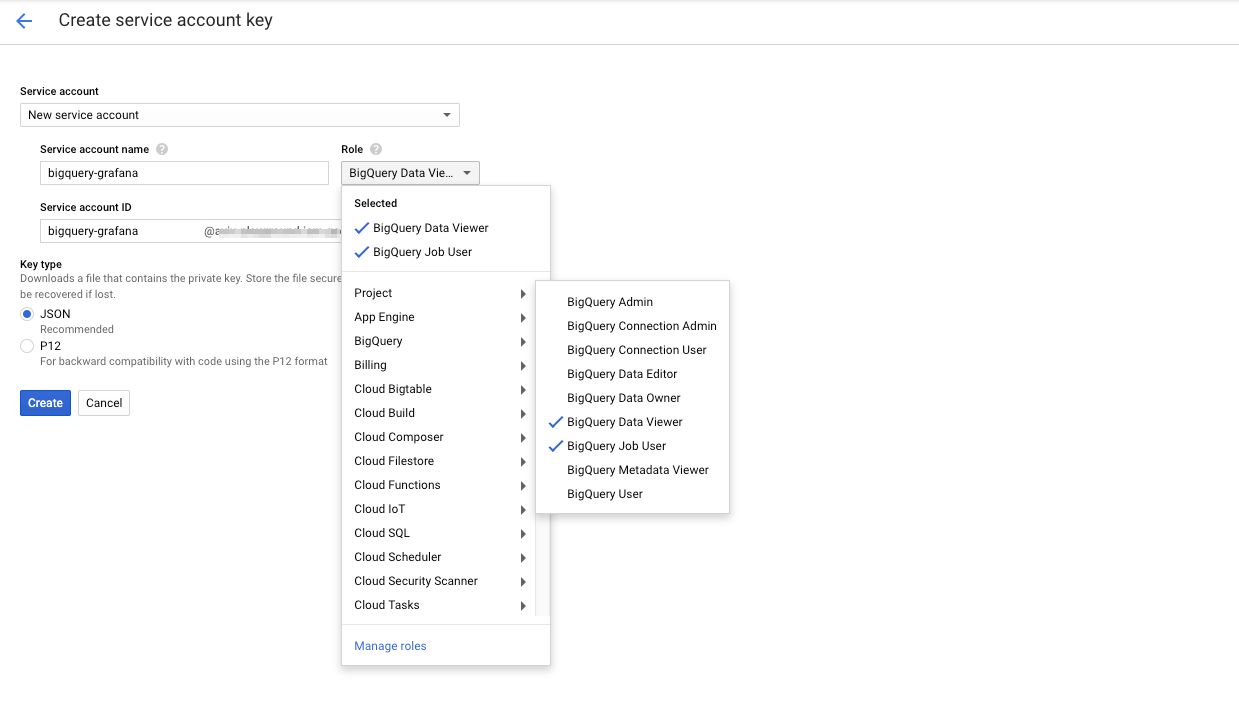Select the BigQuery Data Owner role

(x=632, y=398)
